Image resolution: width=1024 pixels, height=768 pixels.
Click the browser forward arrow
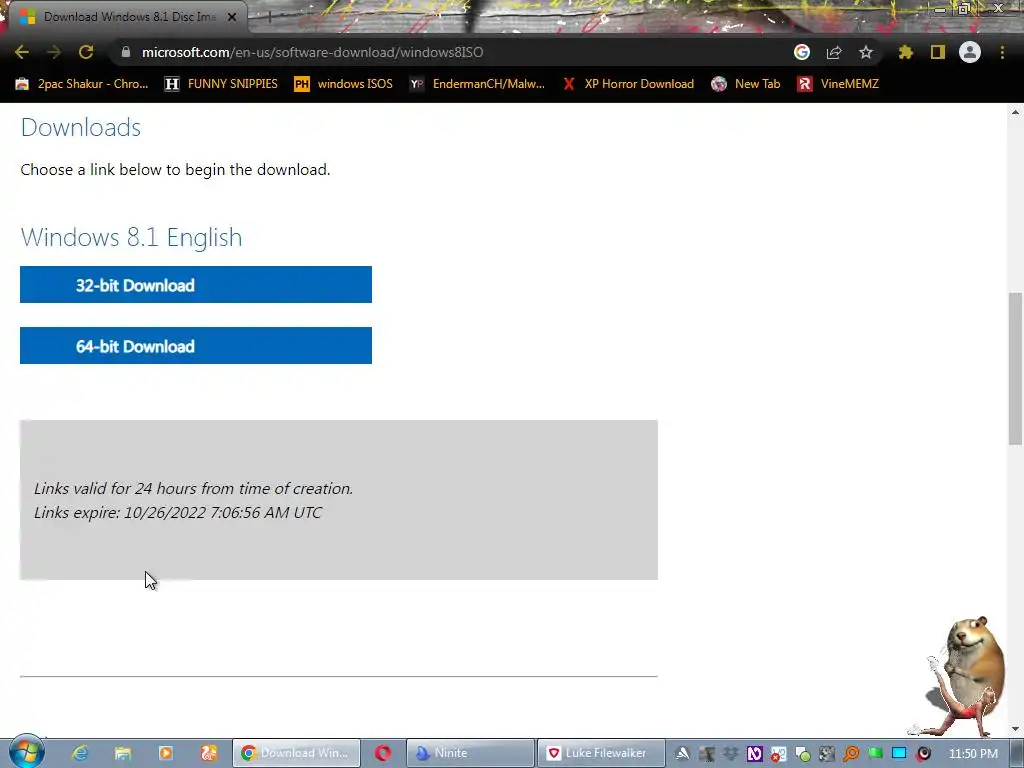[54, 52]
